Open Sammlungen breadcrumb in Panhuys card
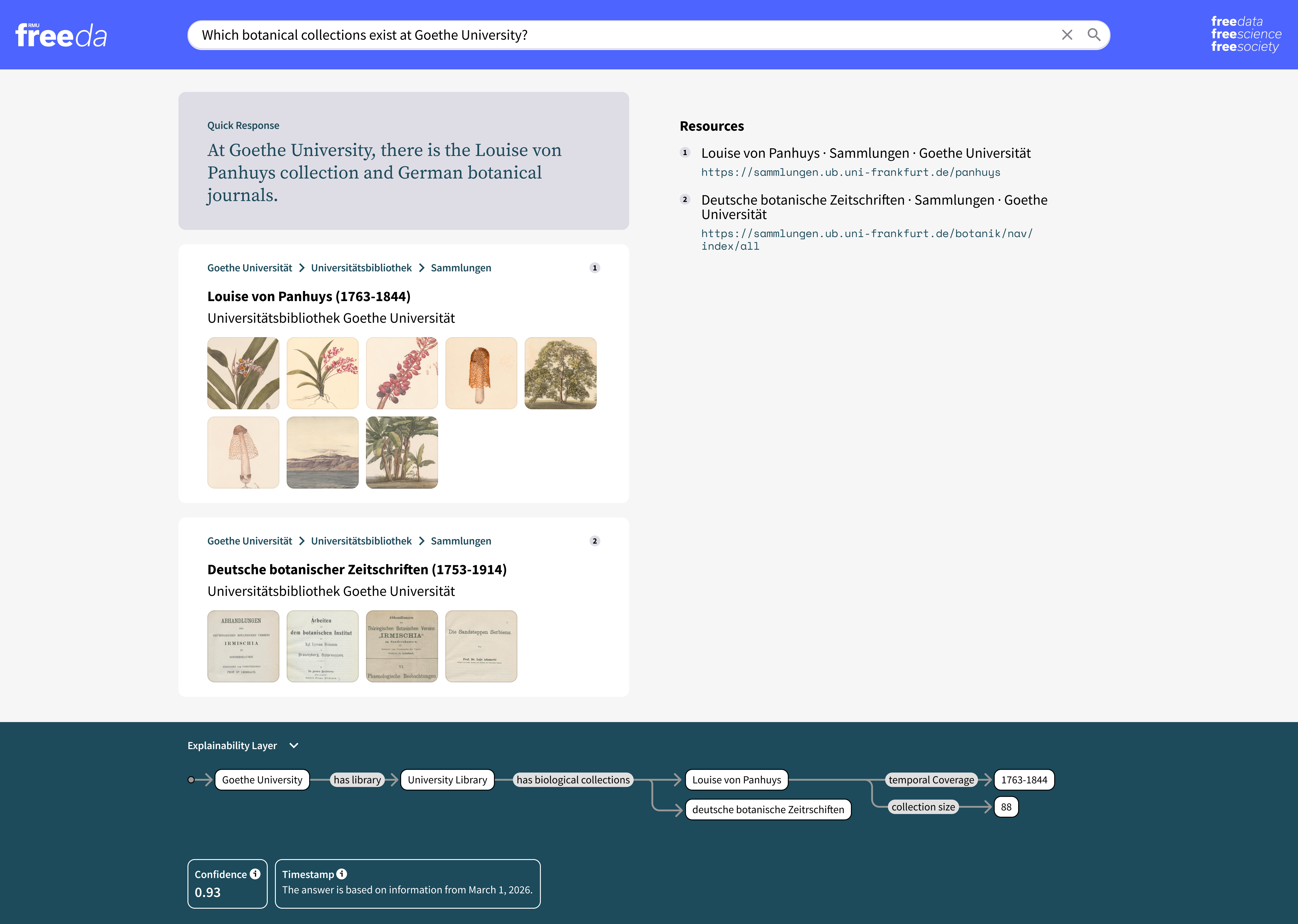1298x924 pixels. pos(461,268)
